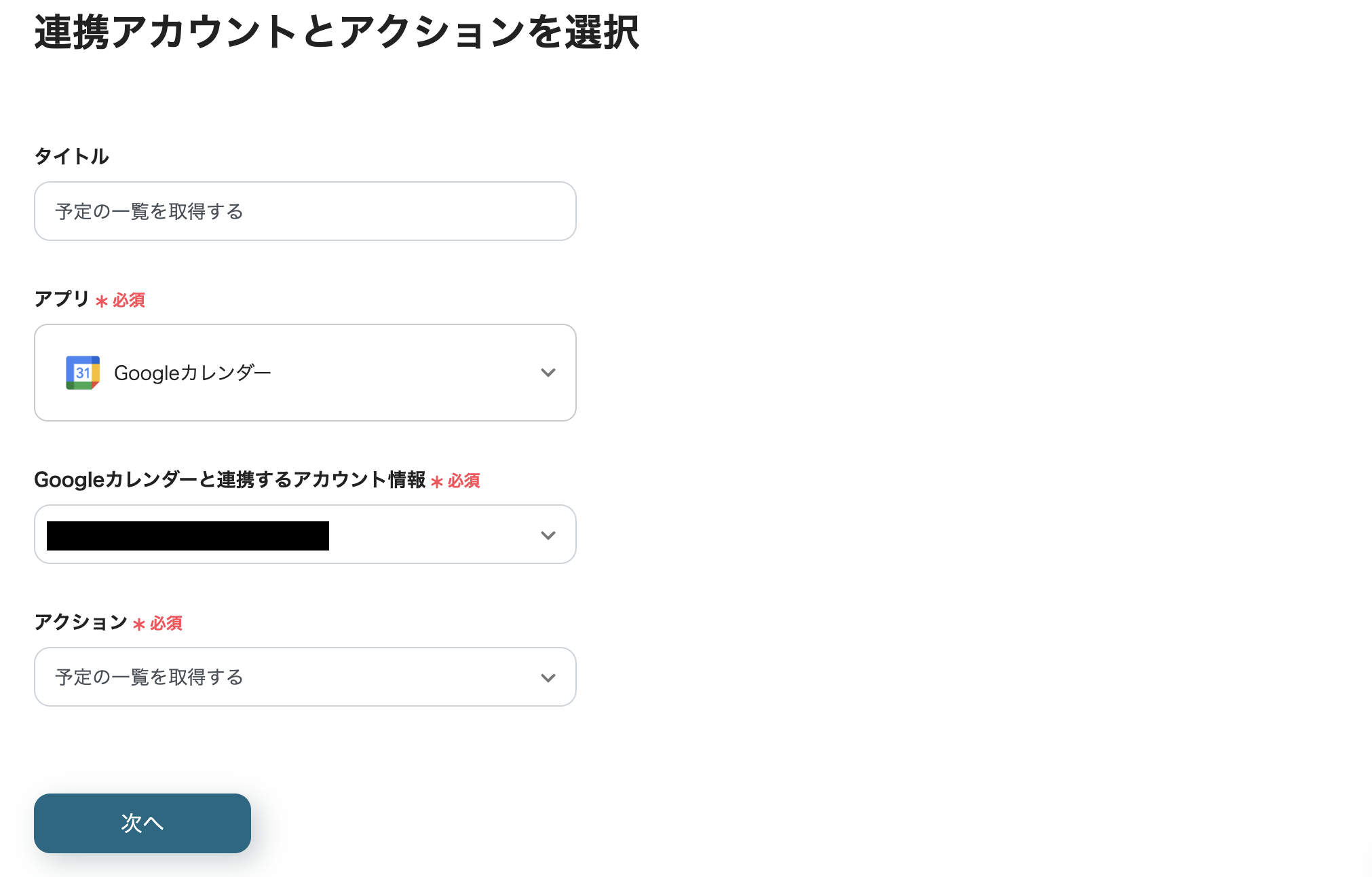Click the calendar "31" logo in the app selector
Viewport: 1372px width, 877px height.
click(82, 372)
